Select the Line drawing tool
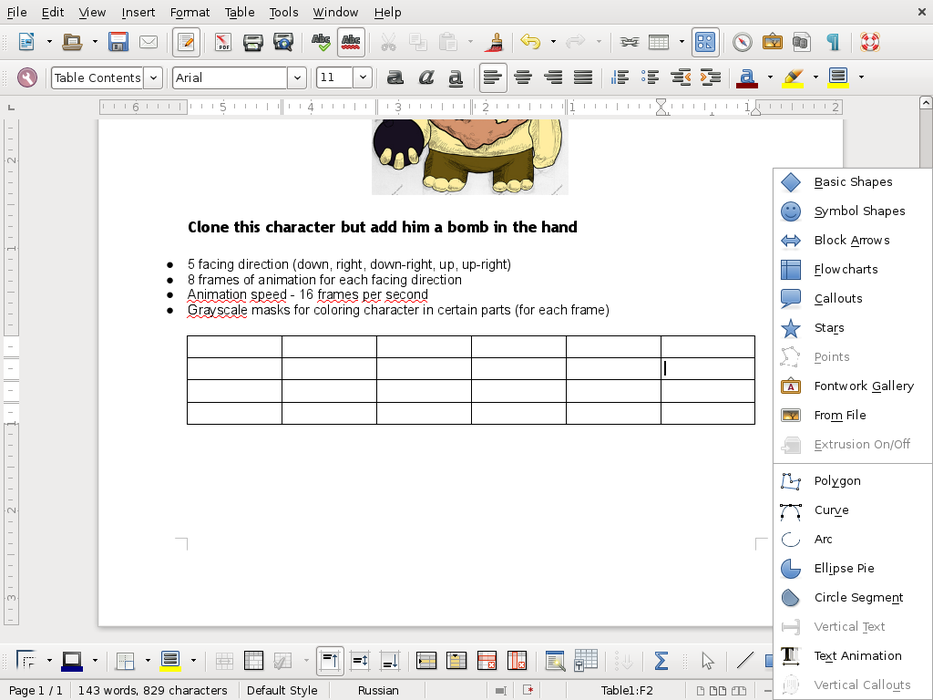This screenshot has height=700, width=933. pos(744,661)
